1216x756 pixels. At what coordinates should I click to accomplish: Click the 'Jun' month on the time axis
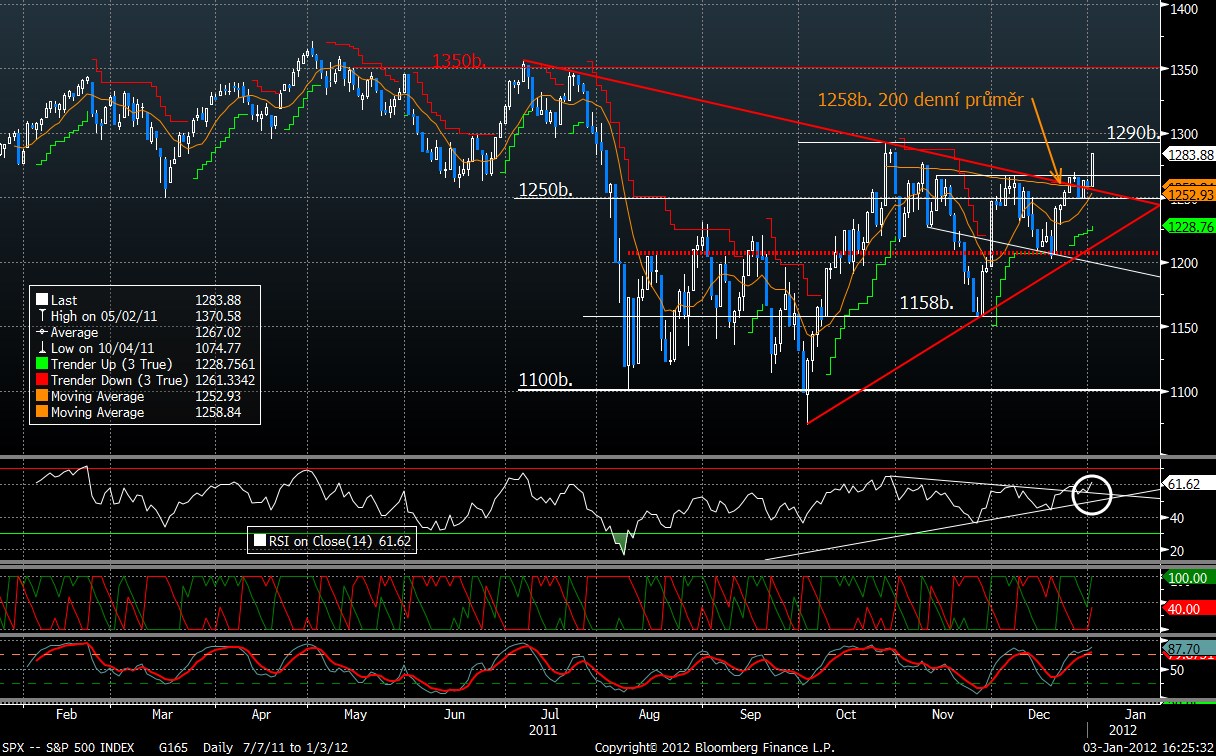coord(453,716)
